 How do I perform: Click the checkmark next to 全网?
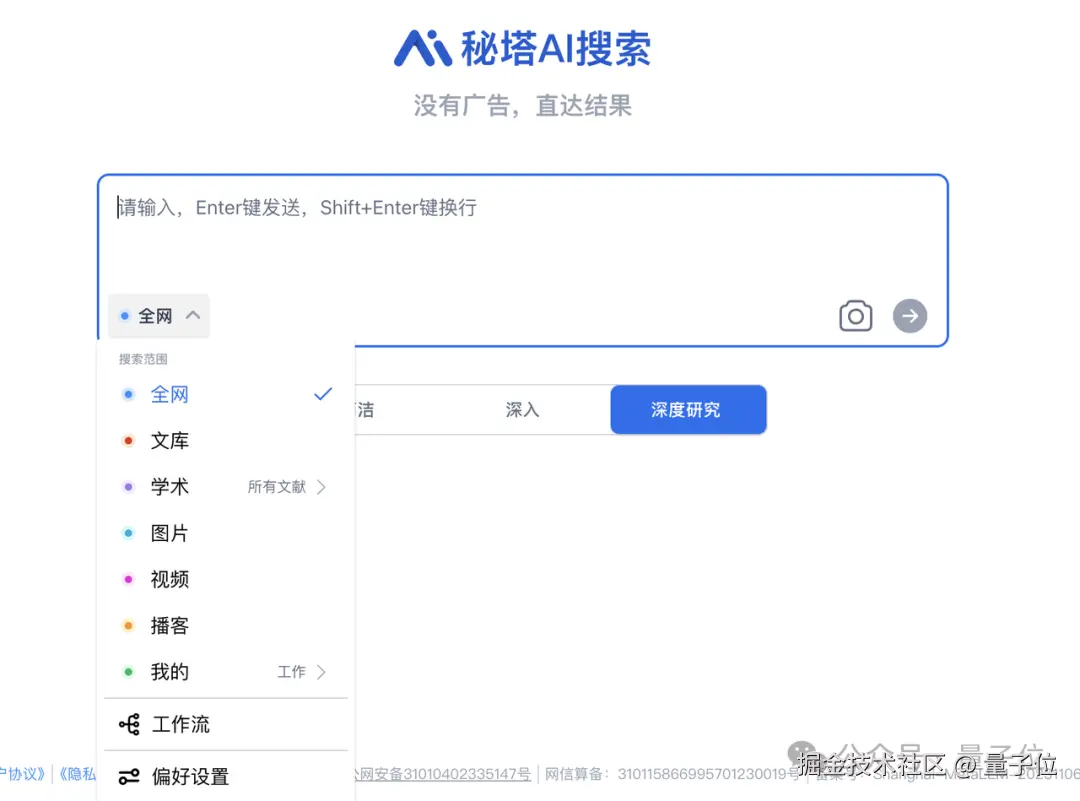[x=323, y=394]
